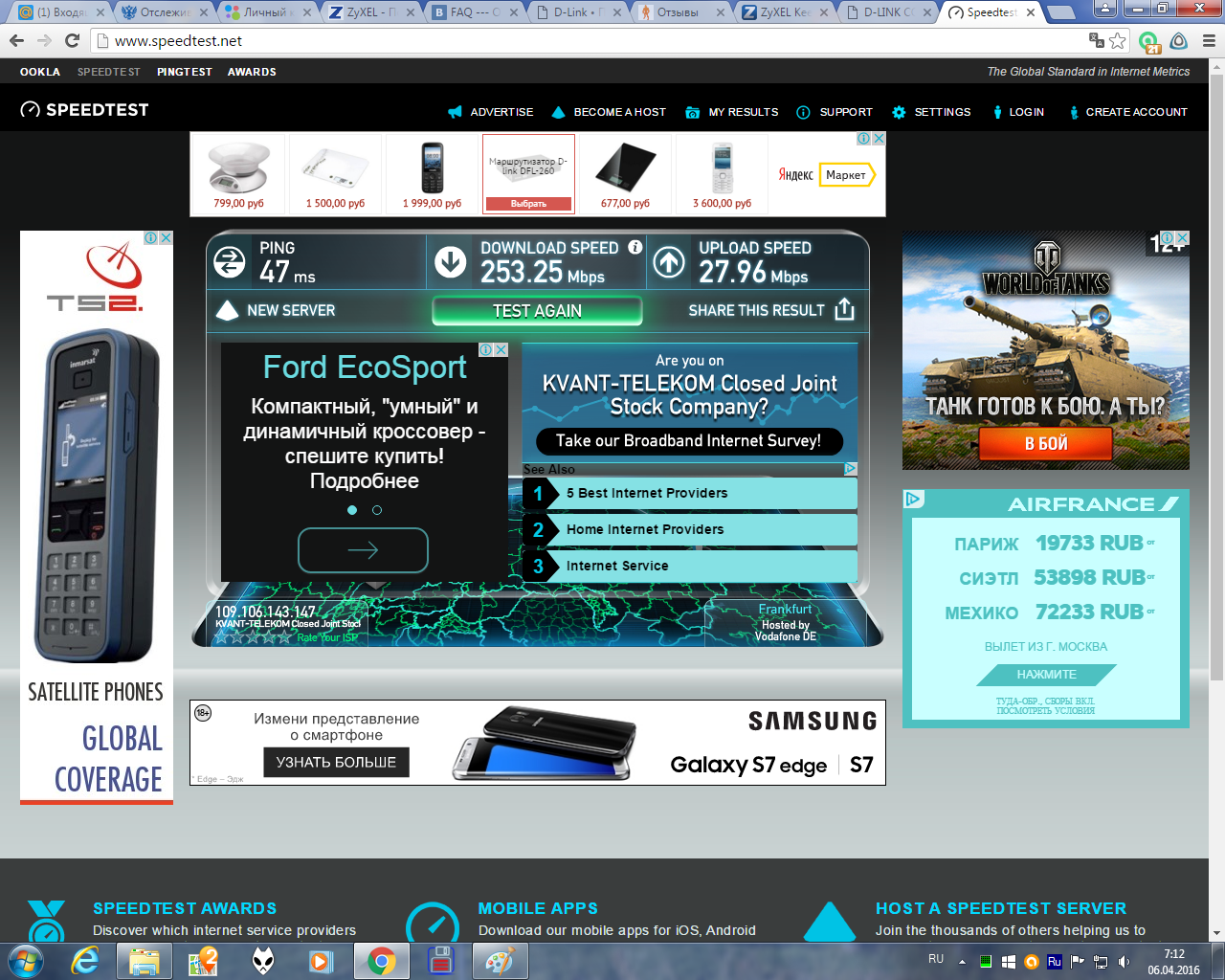The height and width of the screenshot is (980, 1225).
Task: Open the Windows Start menu
Action: (x=26, y=960)
